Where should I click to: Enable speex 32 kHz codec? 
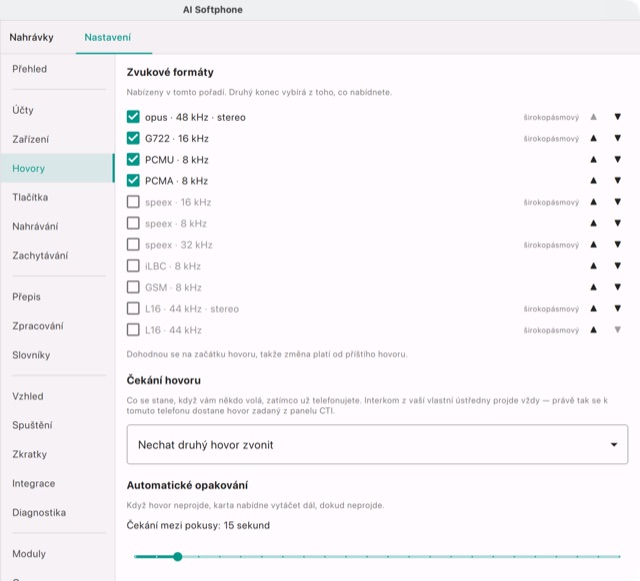(133, 245)
